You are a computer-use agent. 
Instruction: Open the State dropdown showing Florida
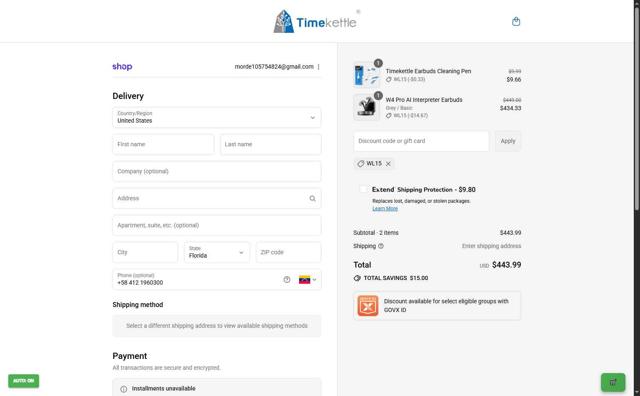[x=217, y=252]
